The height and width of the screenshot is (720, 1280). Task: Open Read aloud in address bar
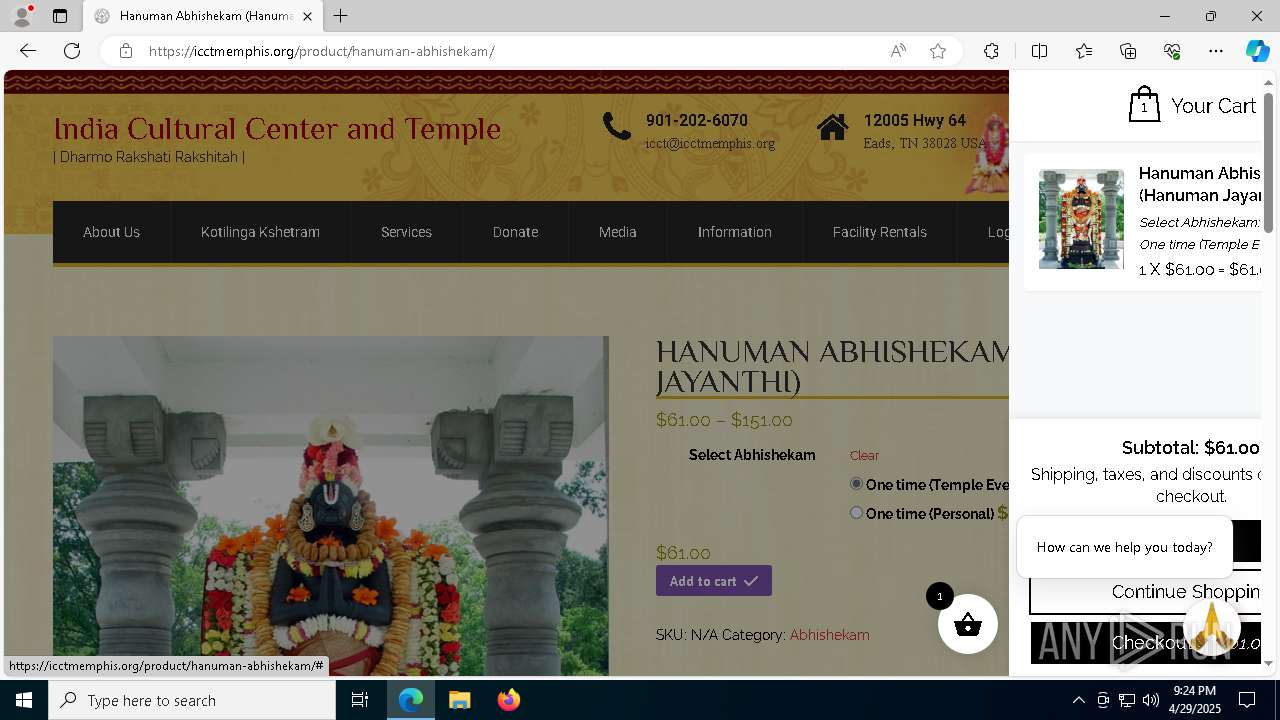click(898, 51)
